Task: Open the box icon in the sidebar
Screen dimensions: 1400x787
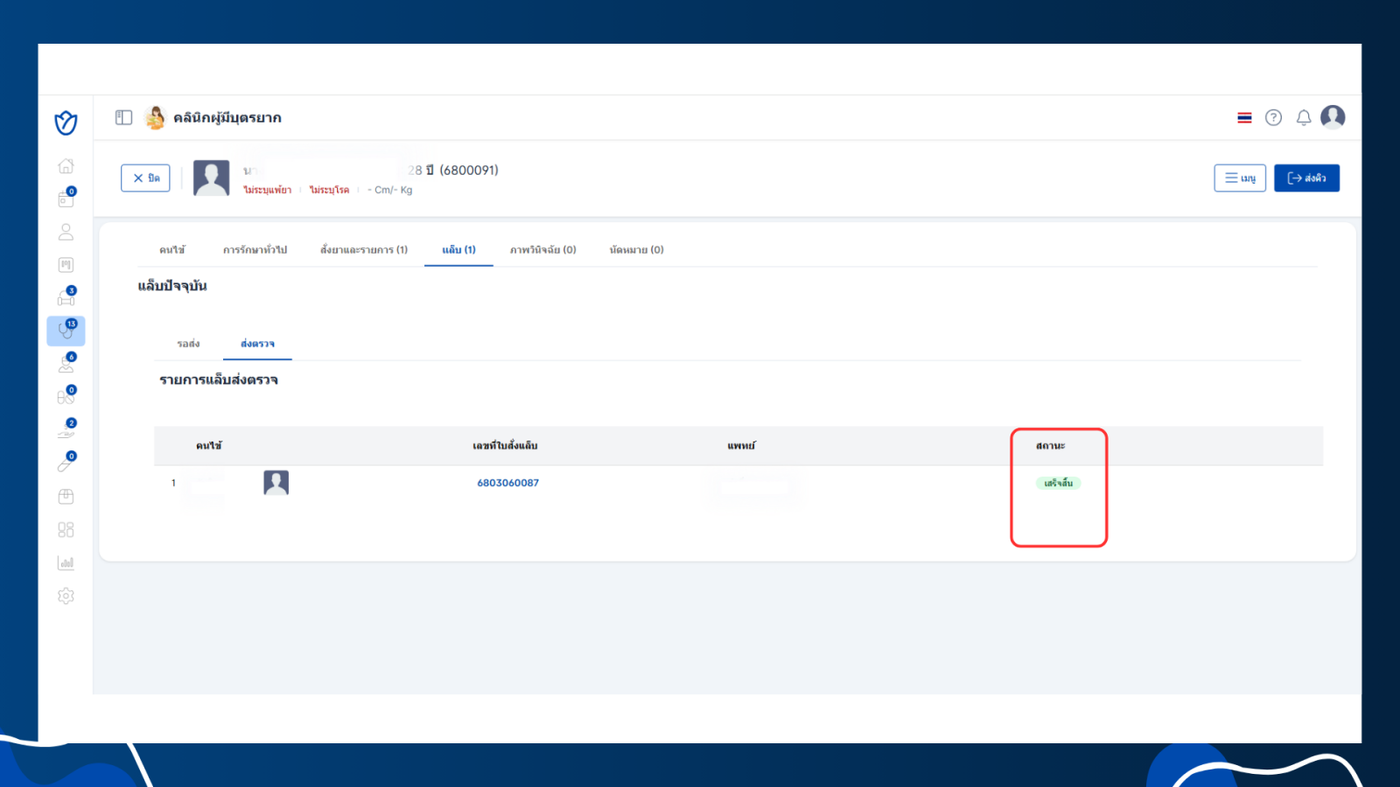Action: [x=66, y=497]
